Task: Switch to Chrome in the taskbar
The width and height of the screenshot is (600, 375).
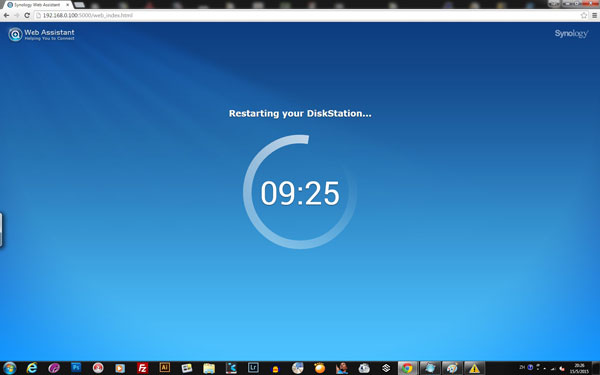Action: coord(408,368)
